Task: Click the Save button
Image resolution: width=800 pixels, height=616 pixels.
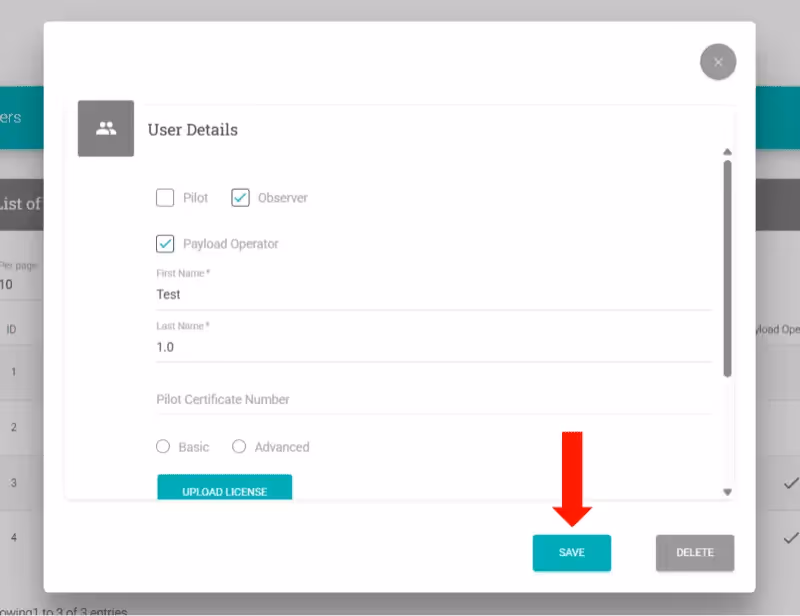Action: 571,553
